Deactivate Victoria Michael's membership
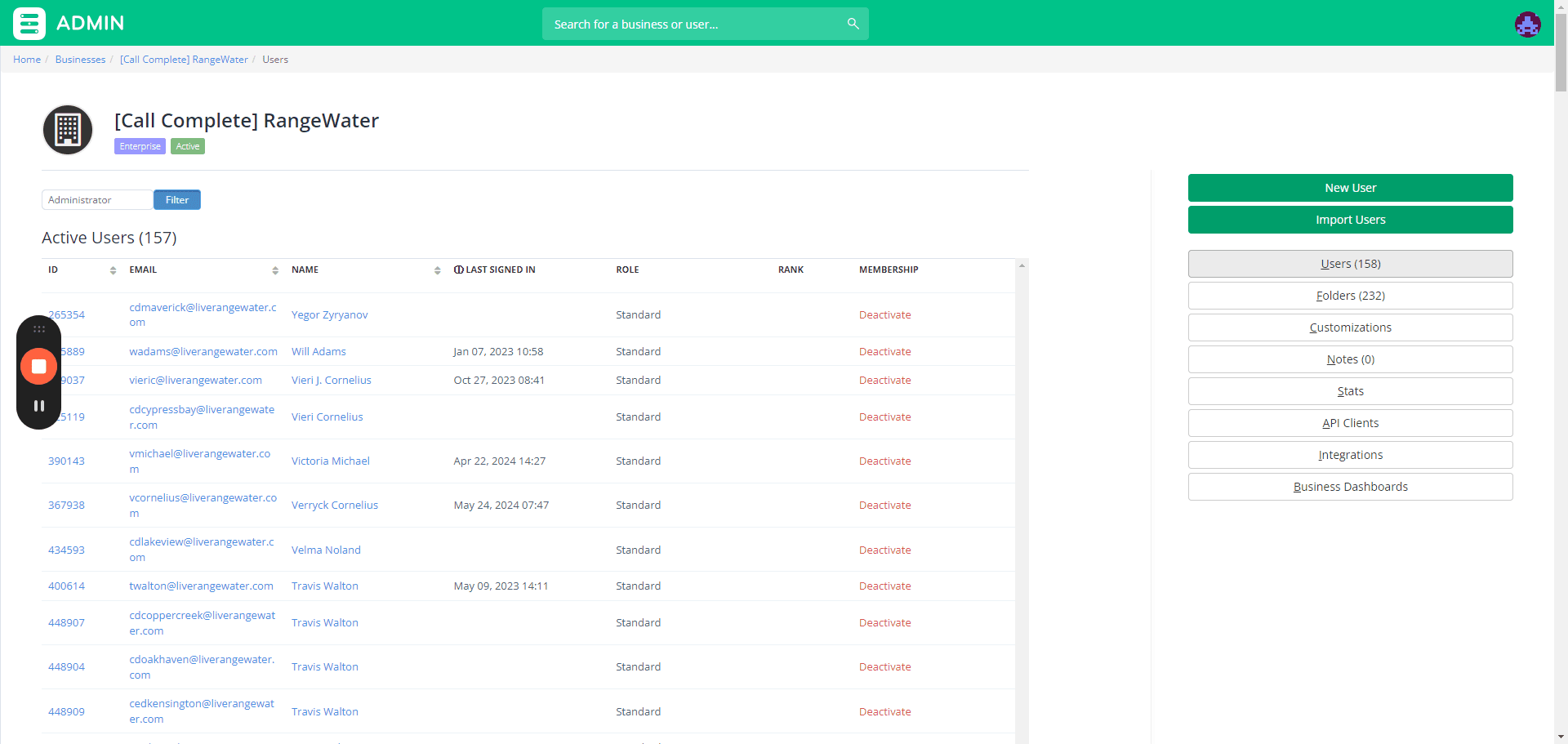 pyautogui.click(x=884, y=461)
